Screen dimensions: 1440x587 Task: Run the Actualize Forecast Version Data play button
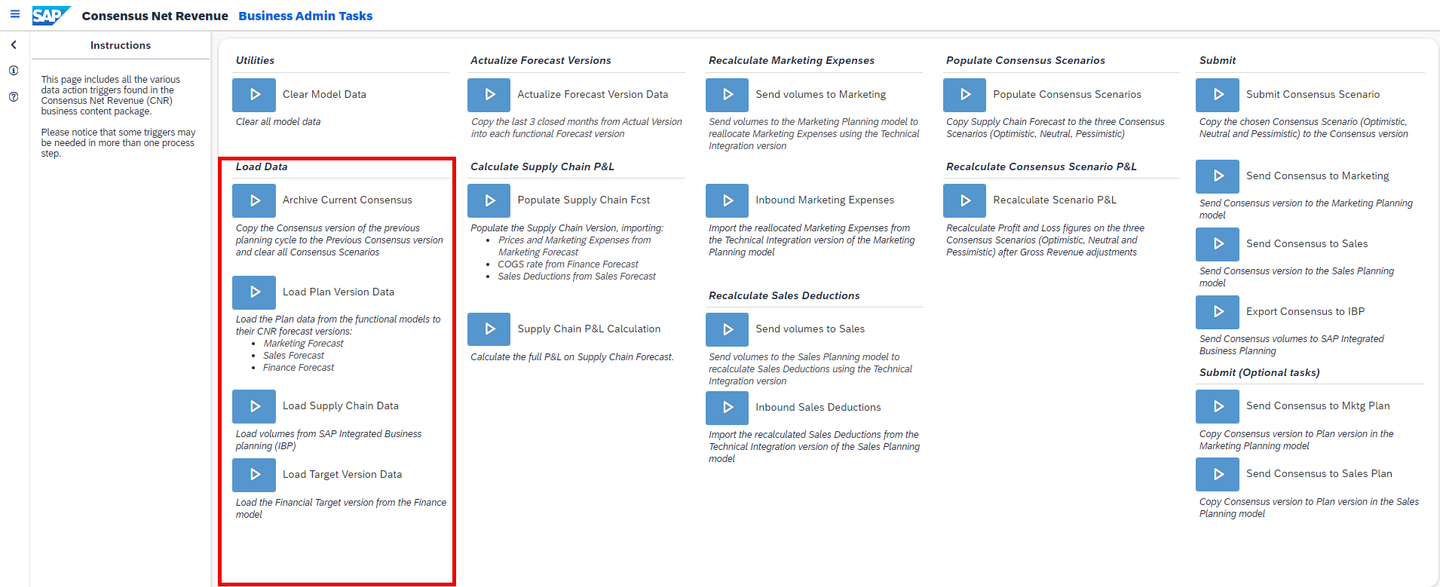489,95
